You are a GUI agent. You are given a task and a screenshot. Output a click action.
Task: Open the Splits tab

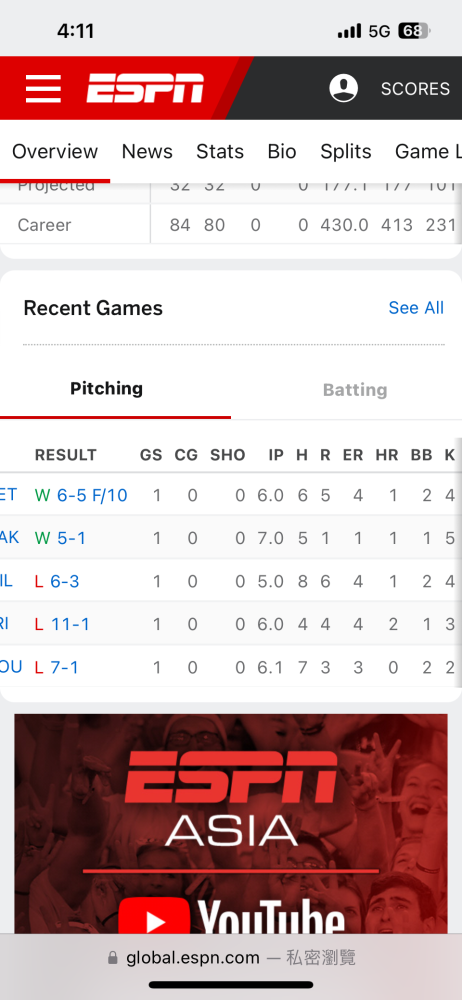[x=345, y=151]
